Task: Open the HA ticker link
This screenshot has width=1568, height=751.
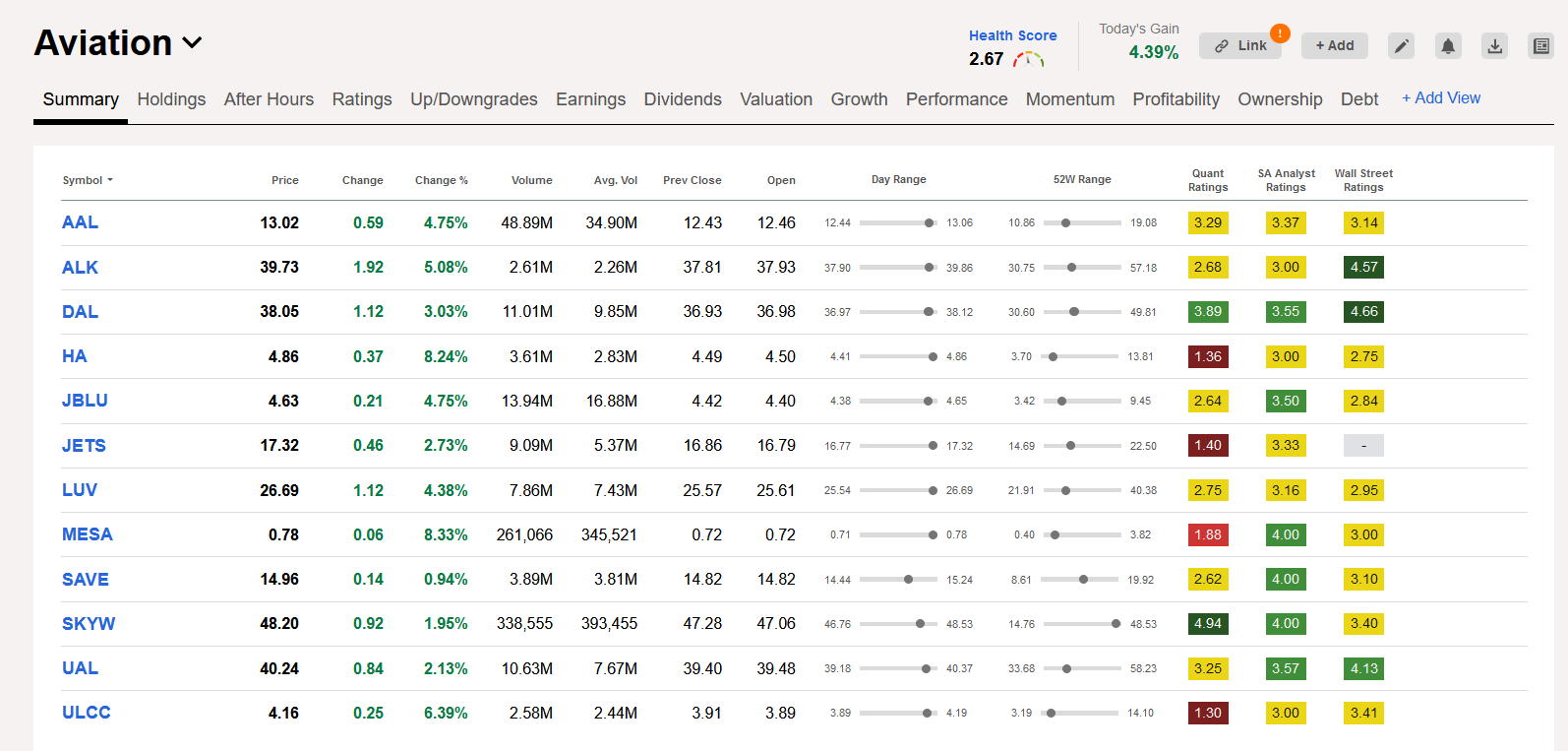Action: [75, 356]
